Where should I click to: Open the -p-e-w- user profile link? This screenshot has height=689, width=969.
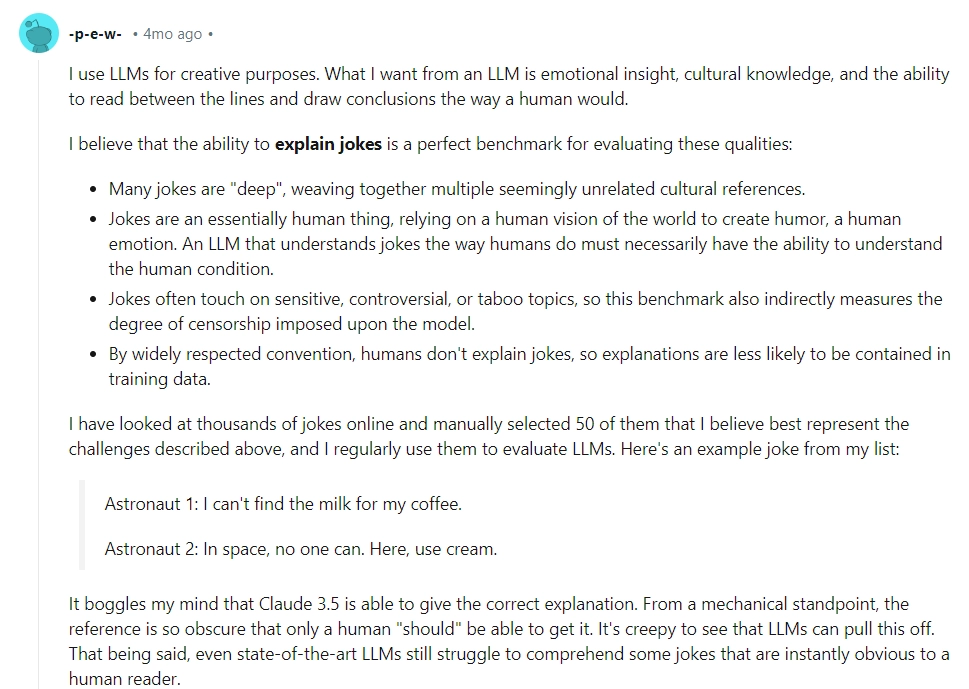95,34
